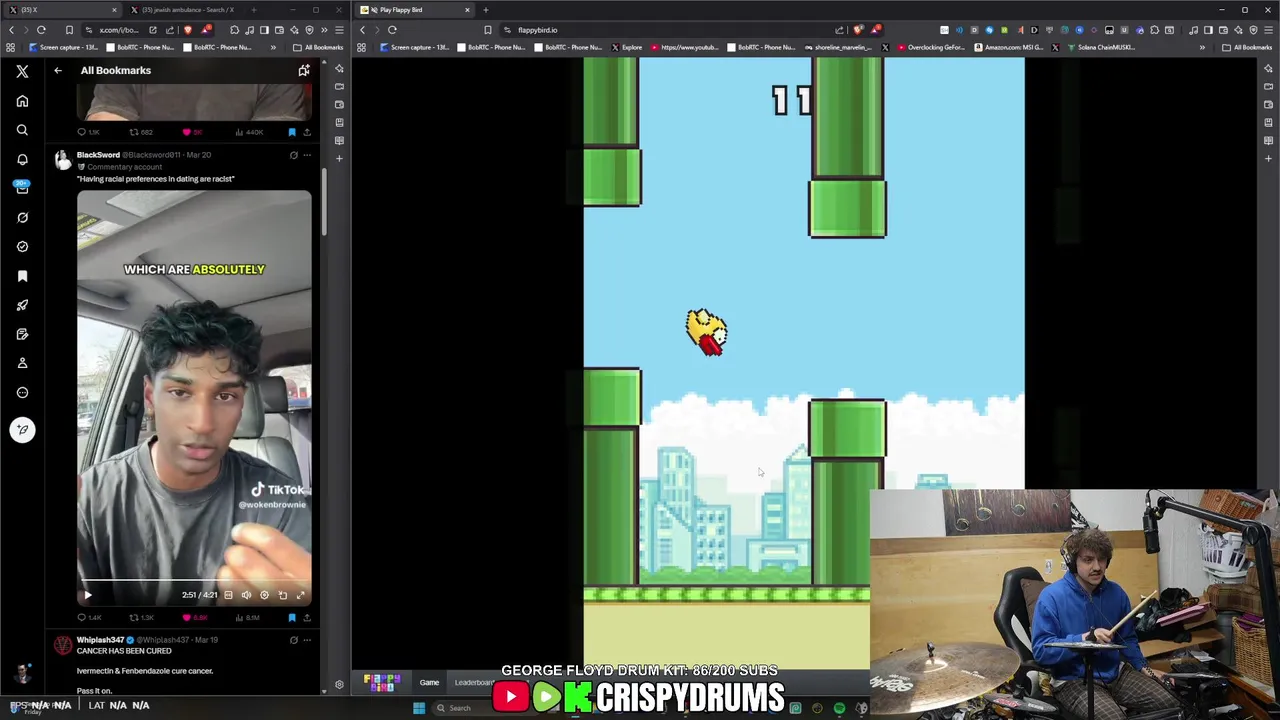
Task: Open Brave Rewards in Flappy Bird window
Action: [876, 29]
